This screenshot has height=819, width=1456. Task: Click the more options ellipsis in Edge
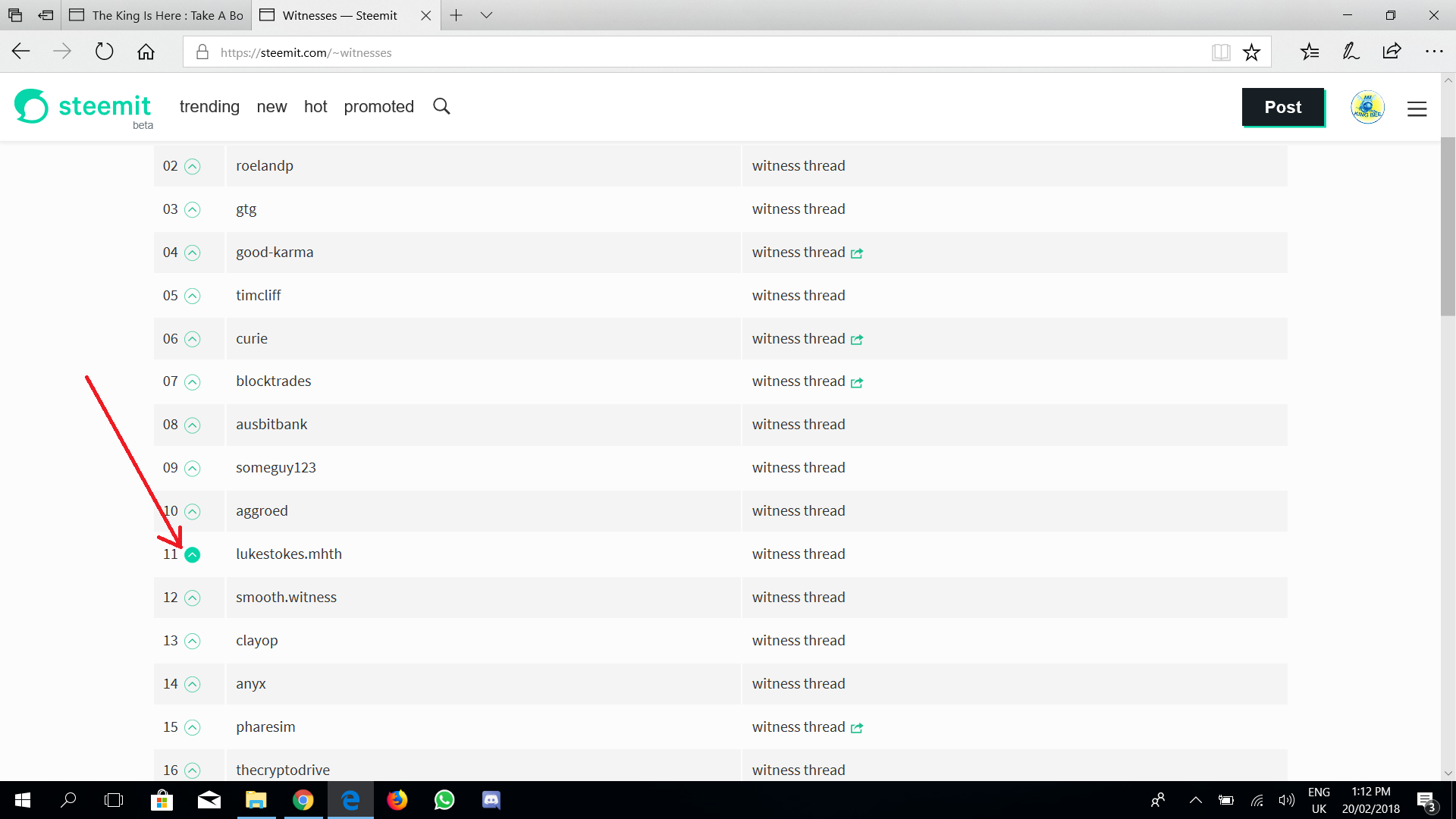1435,52
